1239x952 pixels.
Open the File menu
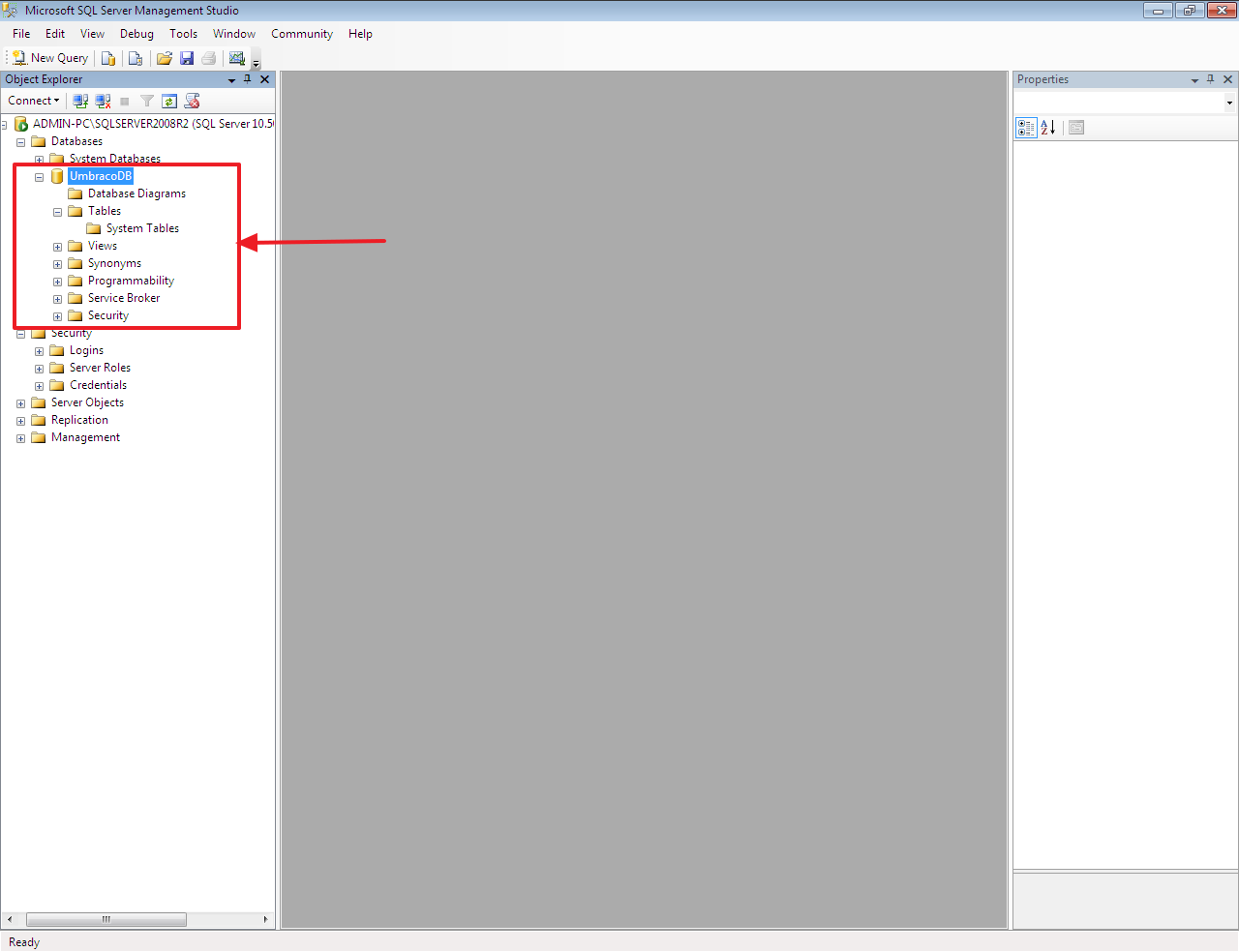(x=21, y=34)
